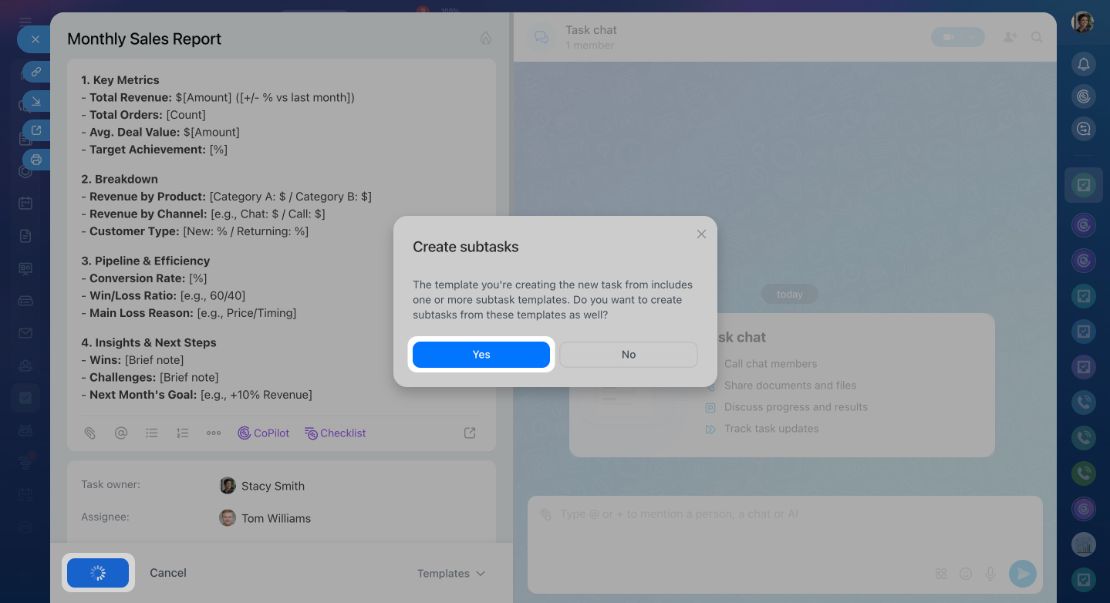The width and height of the screenshot is (1110, 603).
Task: Click Cancel in the task form
Action: (168, 573)
